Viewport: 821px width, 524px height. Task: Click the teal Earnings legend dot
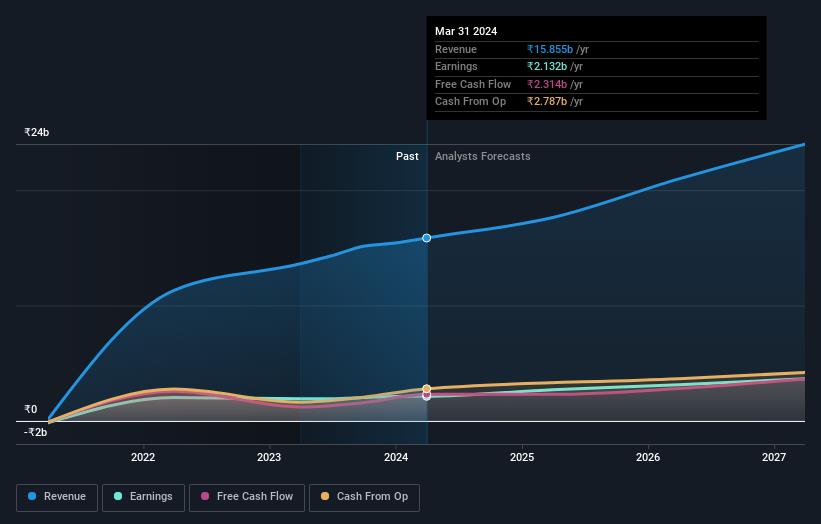[118, 496]
